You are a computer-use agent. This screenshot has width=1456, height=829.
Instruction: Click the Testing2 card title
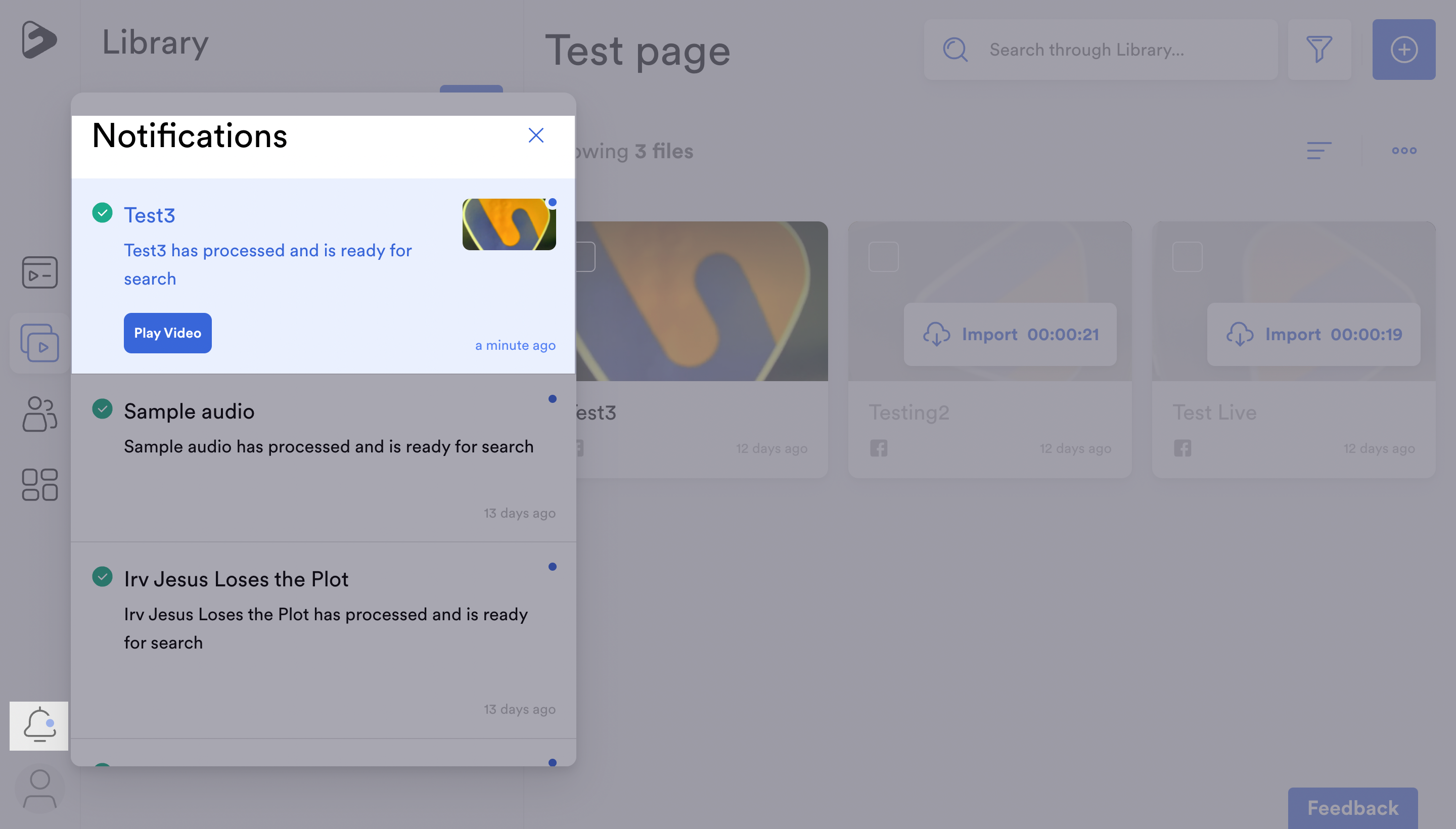tap(909, 413)
